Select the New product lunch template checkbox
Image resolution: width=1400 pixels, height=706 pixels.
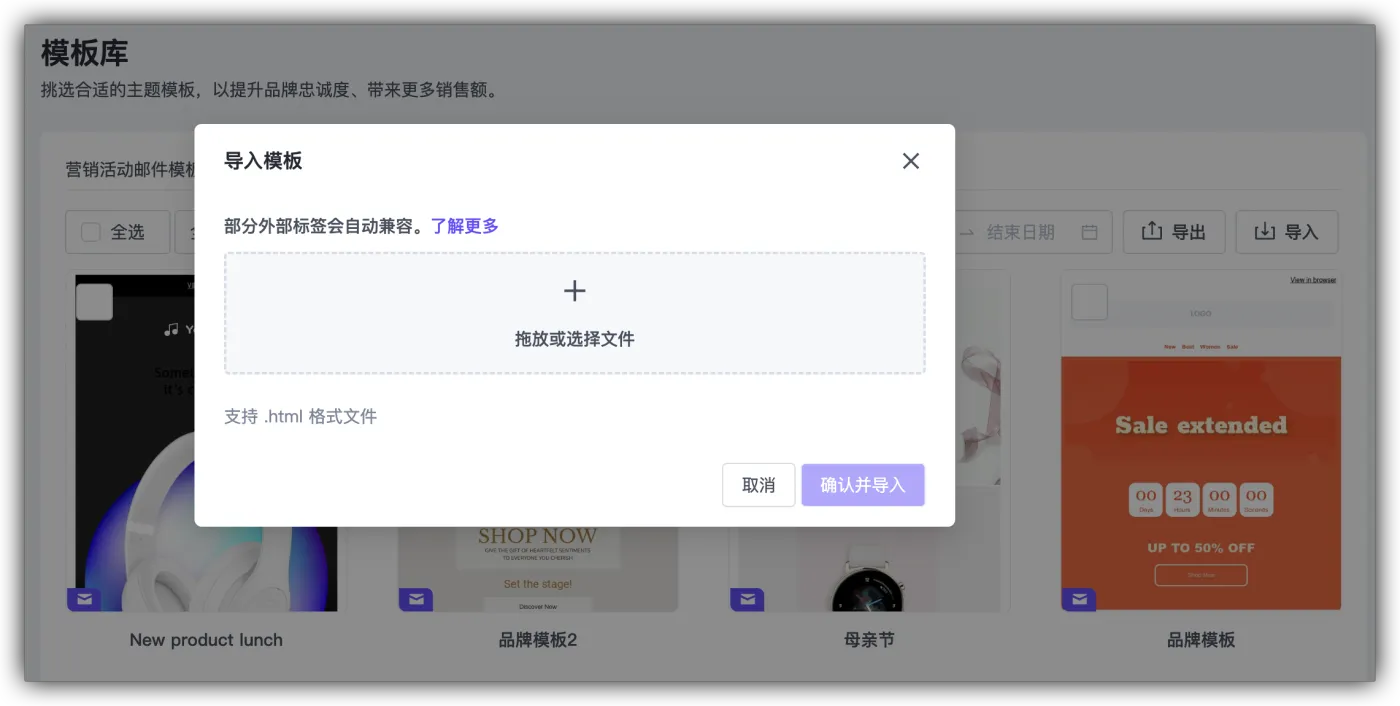pos(94,302)
